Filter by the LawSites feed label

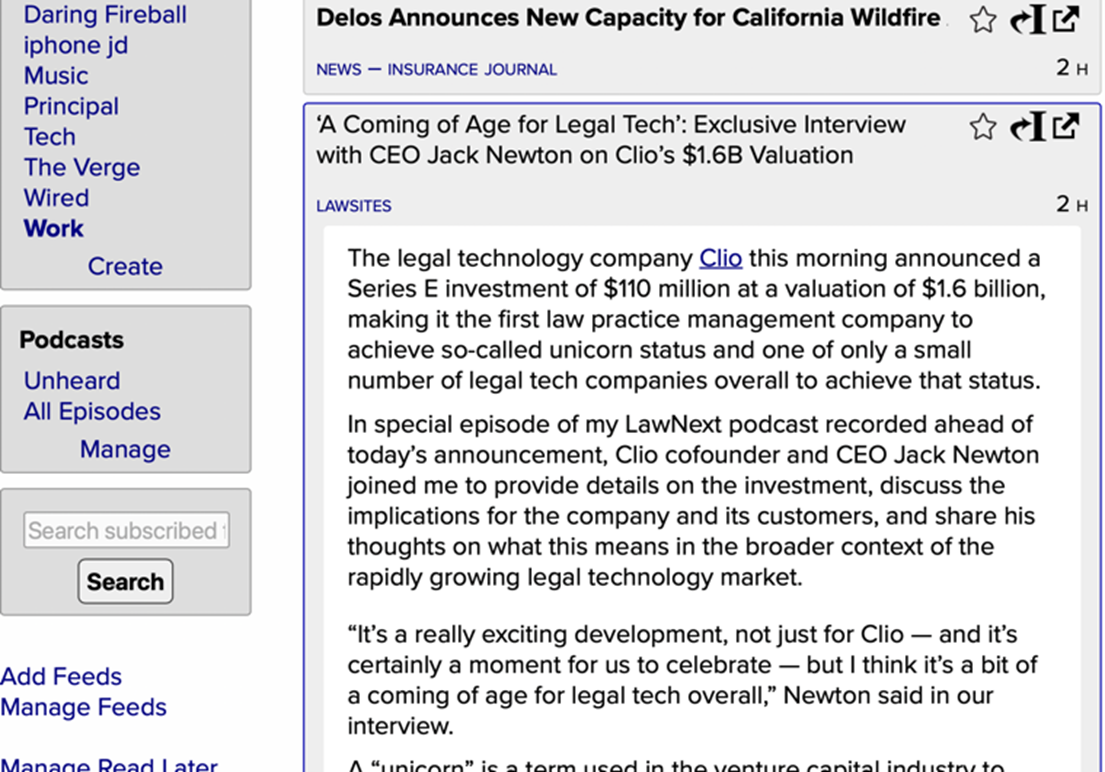tap(354, 206)
